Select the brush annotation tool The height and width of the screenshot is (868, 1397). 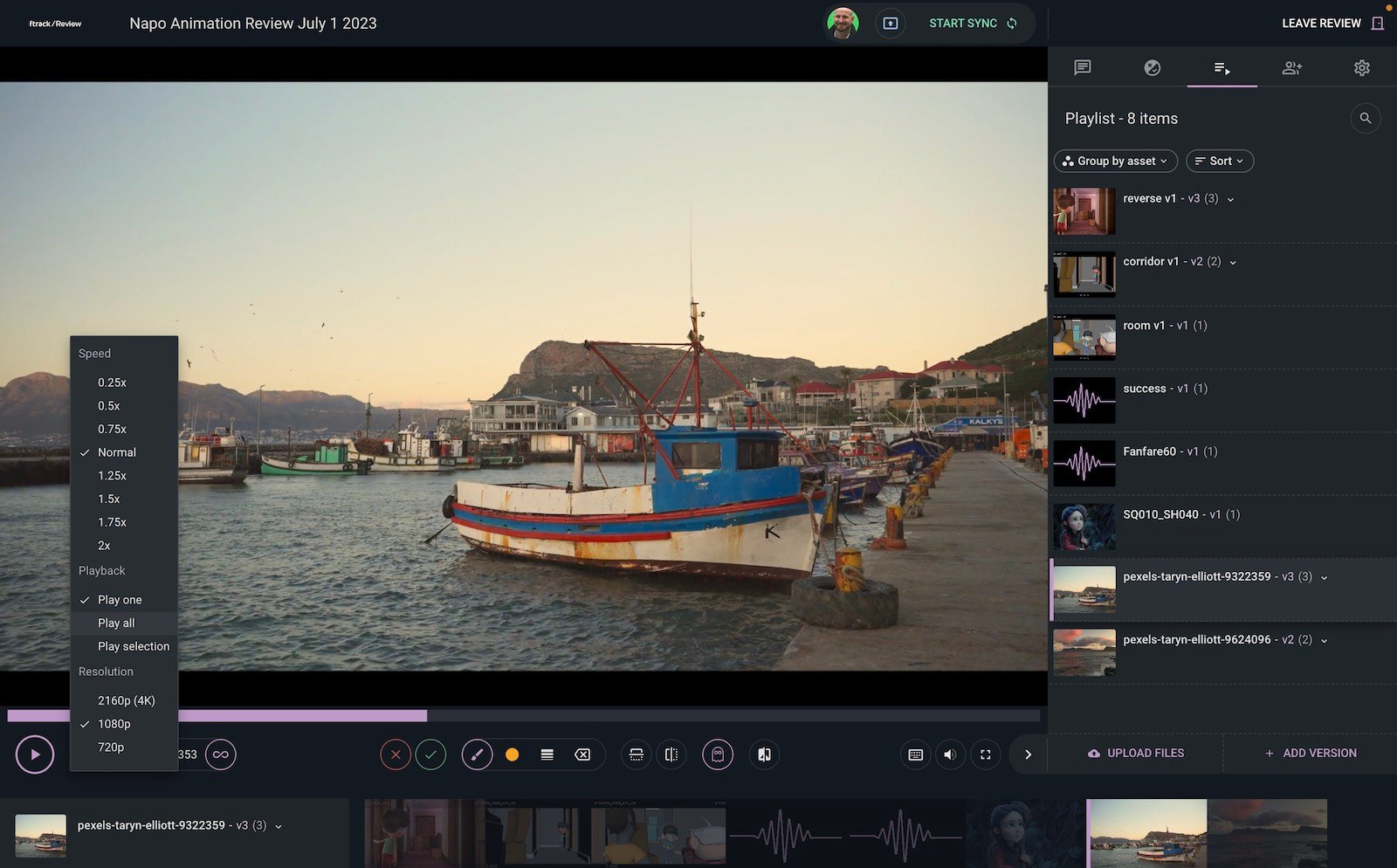(477, 754)
